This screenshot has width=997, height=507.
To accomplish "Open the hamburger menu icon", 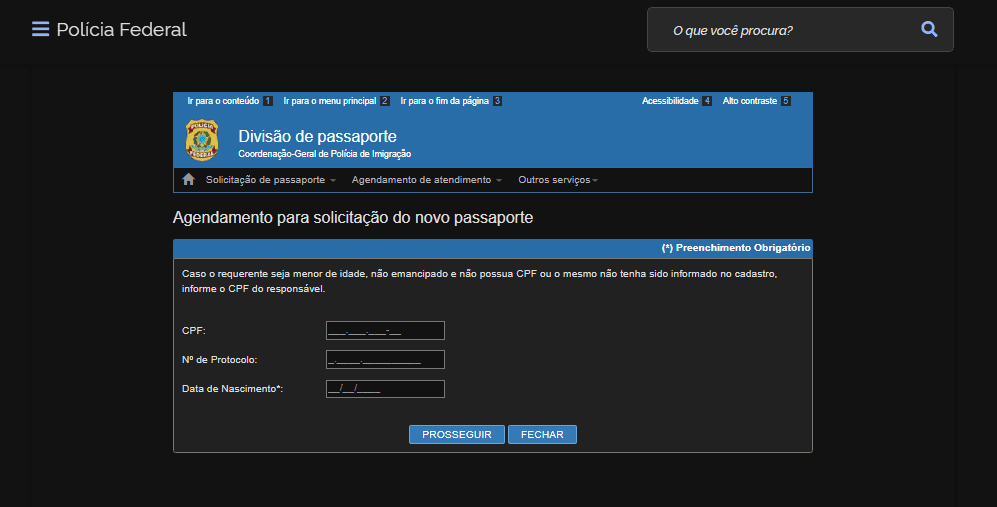I will click(x=40, y=29).
